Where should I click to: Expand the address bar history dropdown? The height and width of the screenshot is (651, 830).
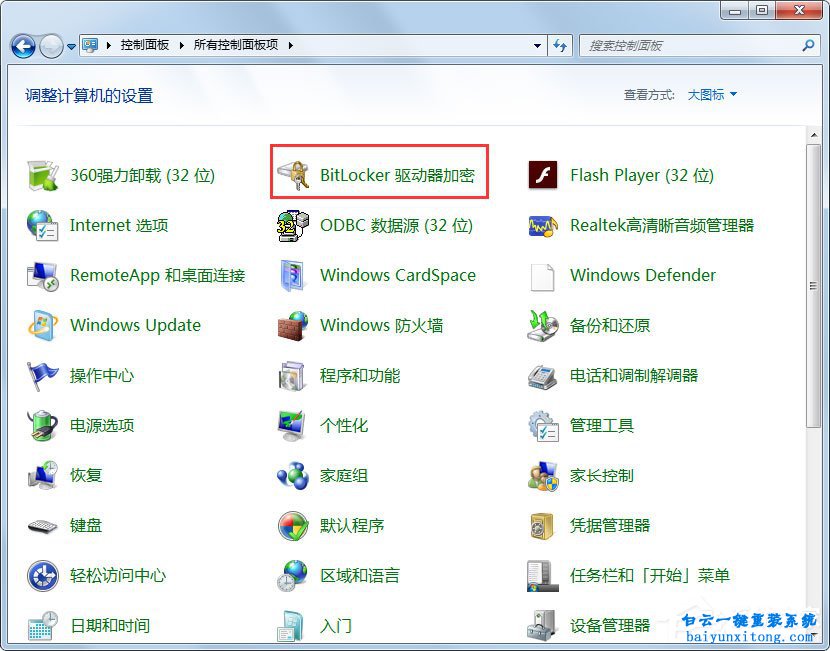[x=538, y=45]
